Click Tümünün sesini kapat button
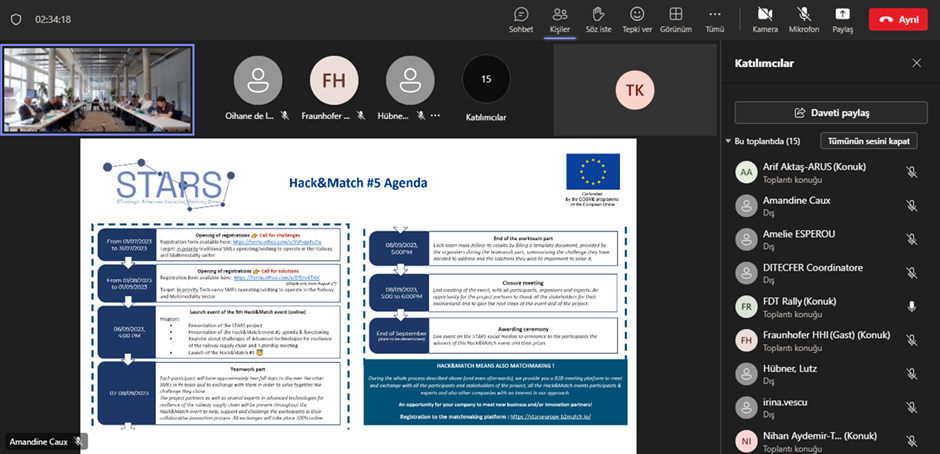The image size is (940, 454). [x=869, y=142]
